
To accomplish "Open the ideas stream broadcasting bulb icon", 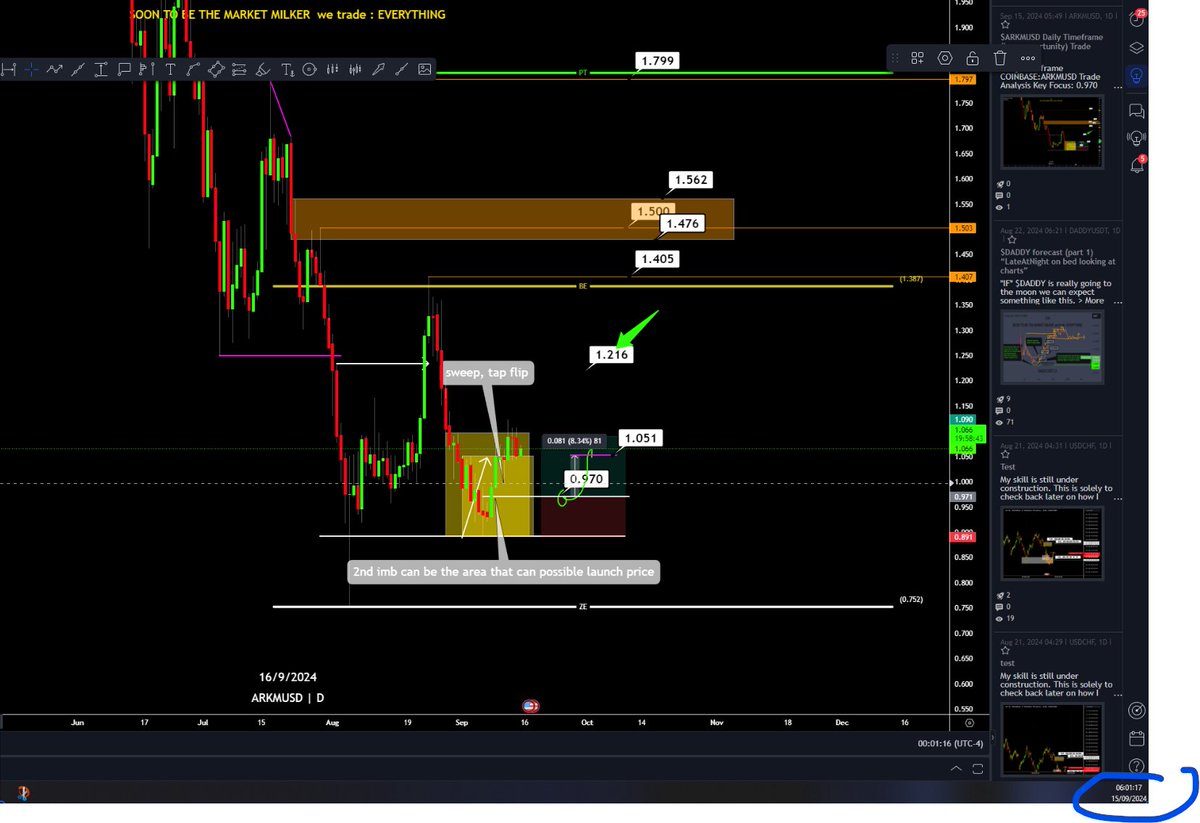I will (x=1136, y=138).
